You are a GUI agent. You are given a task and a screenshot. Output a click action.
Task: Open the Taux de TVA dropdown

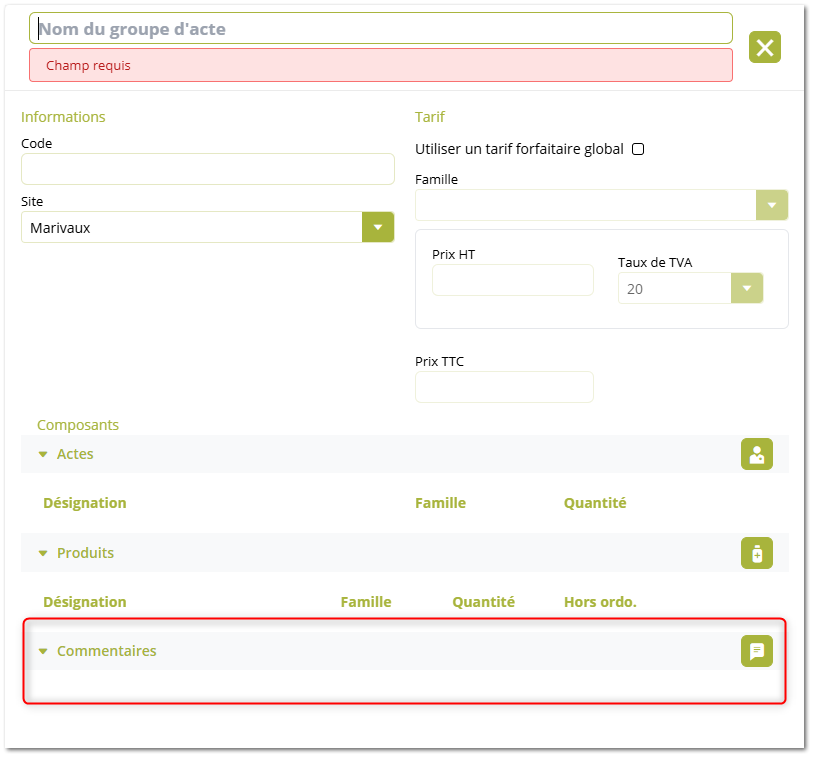[x=747, y=289]
